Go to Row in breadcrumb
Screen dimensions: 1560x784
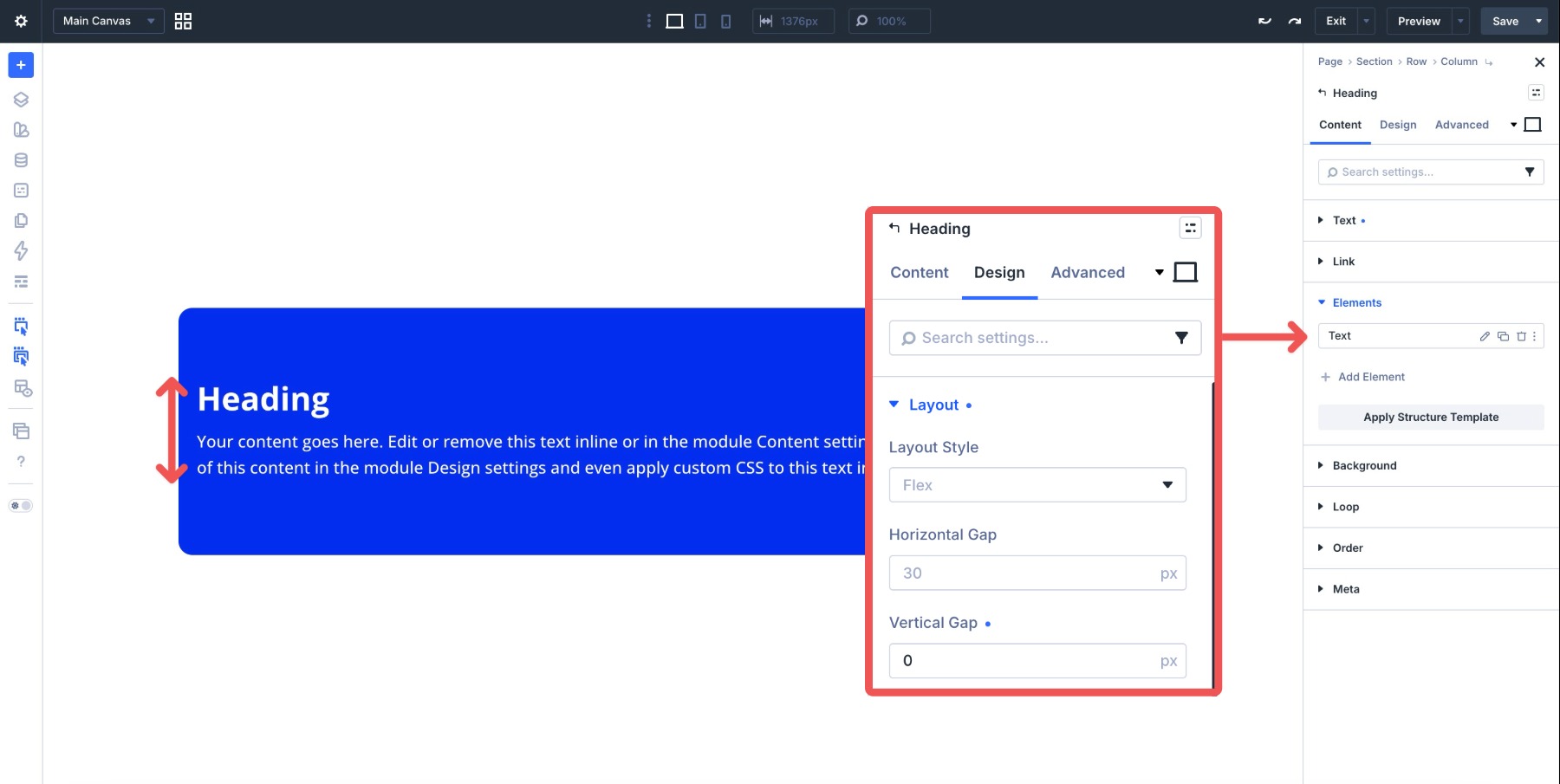click(1416, 62)
